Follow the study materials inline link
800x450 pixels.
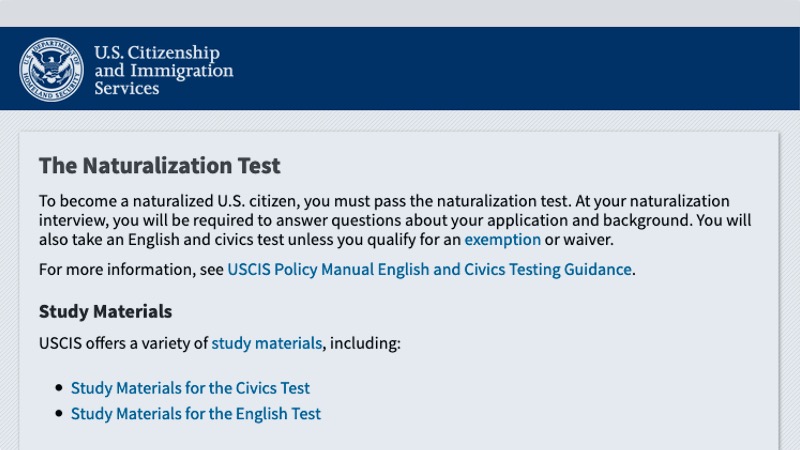coord(266,343)
